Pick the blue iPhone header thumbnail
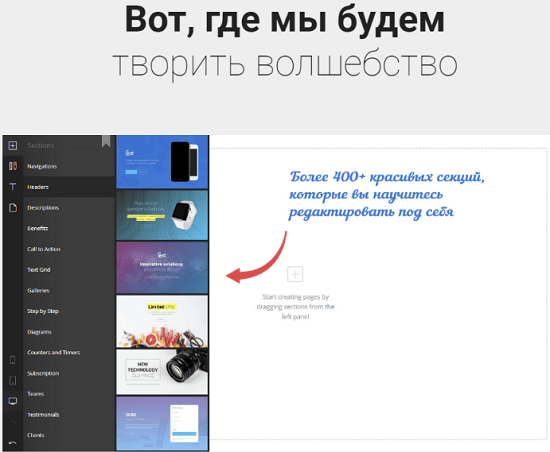The height and width of the screenshot is (452, 550). pos(162,162)
